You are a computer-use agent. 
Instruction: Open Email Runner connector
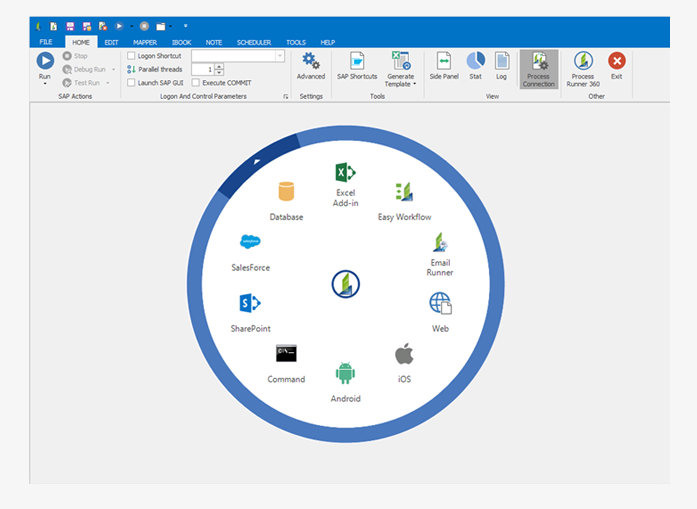(x=440, y=254)
